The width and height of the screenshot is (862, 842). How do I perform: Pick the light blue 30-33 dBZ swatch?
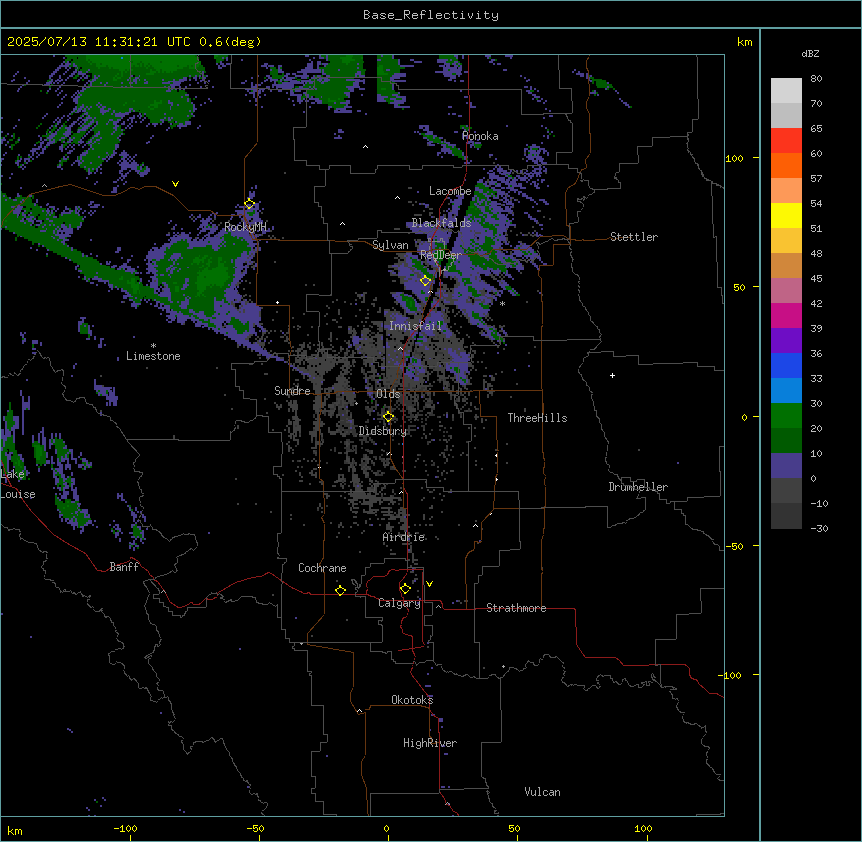[x=786, y=391]
